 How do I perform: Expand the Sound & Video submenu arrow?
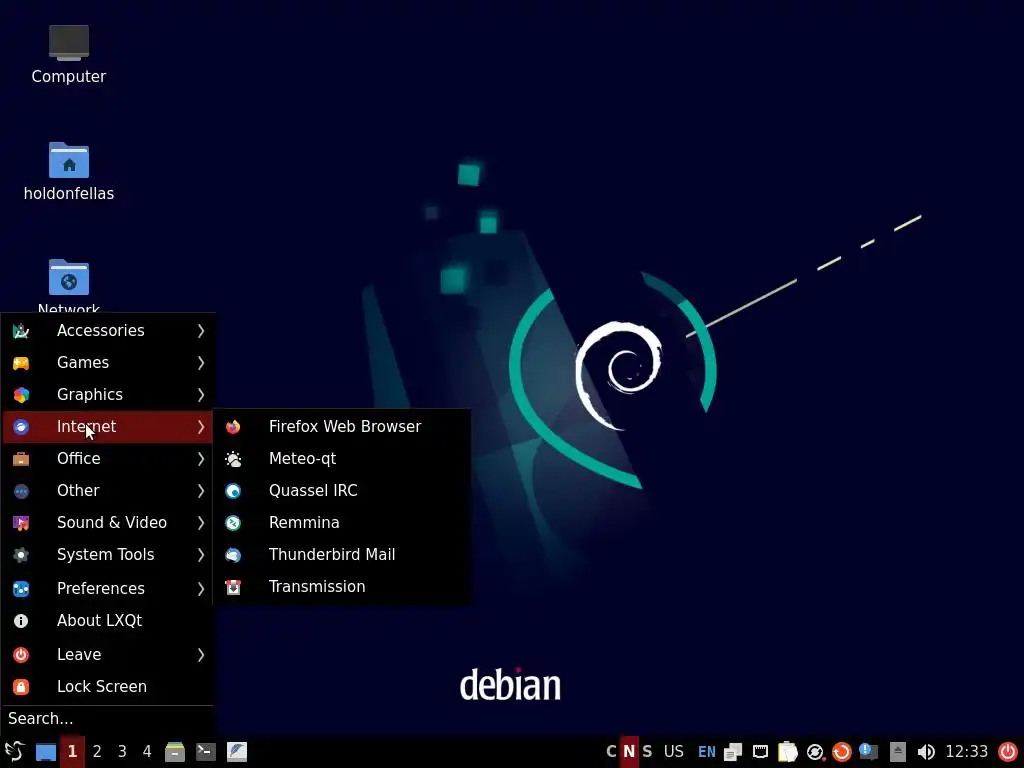click(201, 522)
